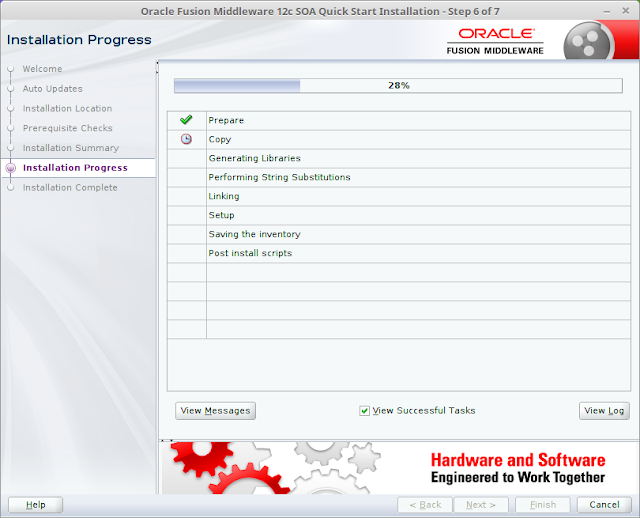This screenshot has width=640, height=518.
Task: Select the Installation Summary step
Action: pyautogui.click(x=71, y=148)
